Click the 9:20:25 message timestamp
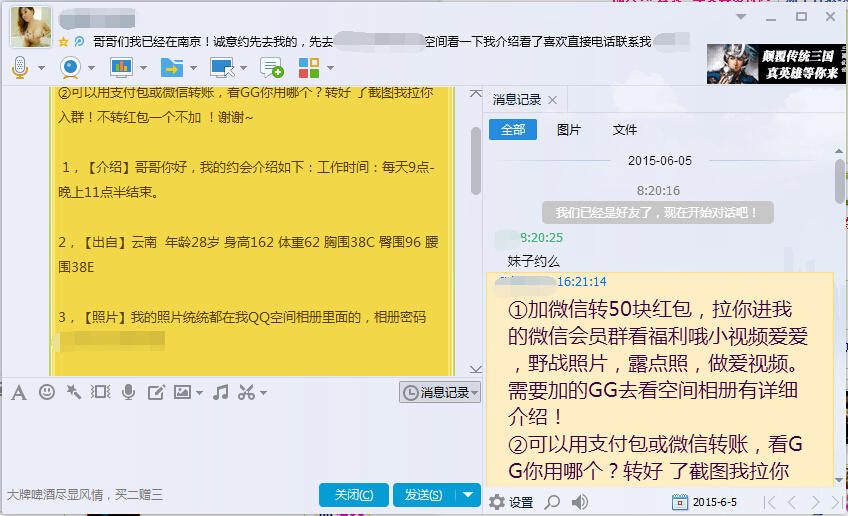 541,238
